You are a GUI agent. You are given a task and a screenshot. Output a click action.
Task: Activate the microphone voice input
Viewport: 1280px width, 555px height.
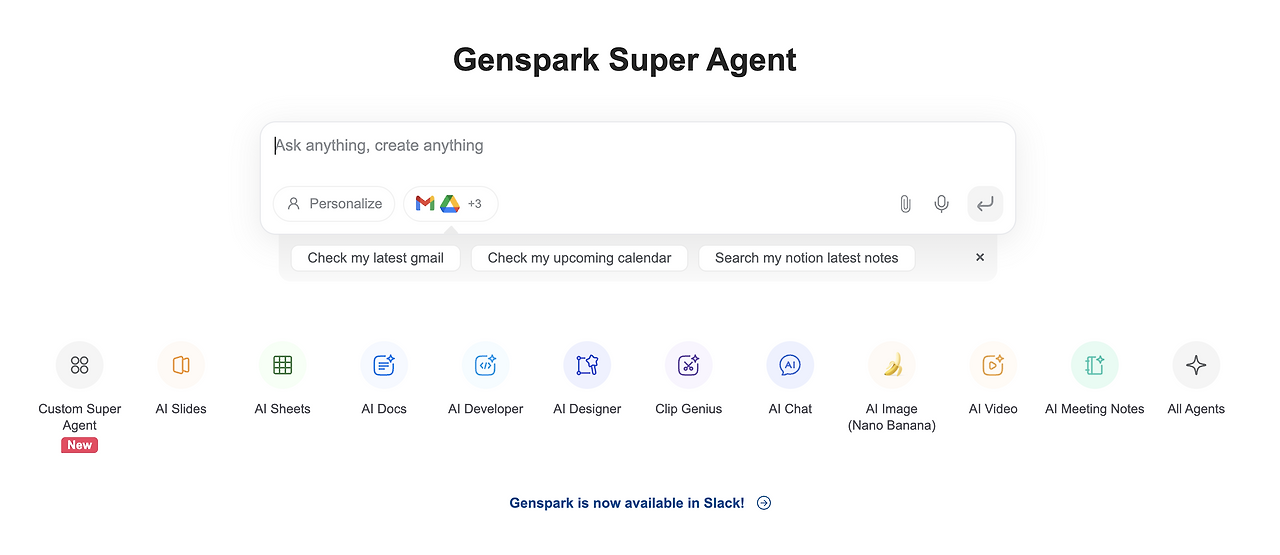point(941,204)
